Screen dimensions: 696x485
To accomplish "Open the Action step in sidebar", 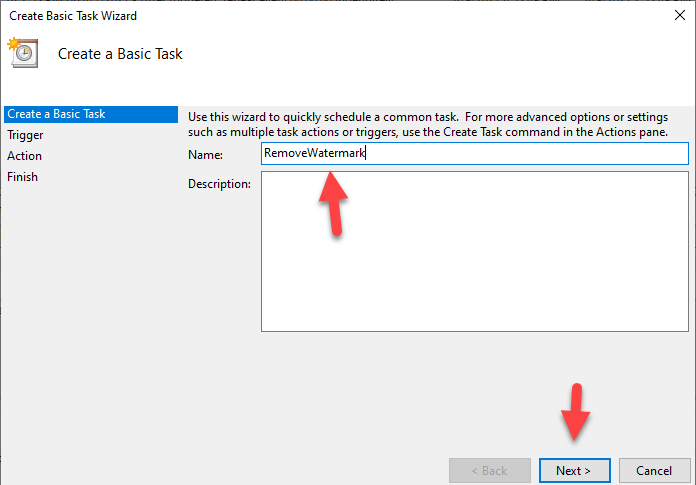I will (x=25, y=156).
